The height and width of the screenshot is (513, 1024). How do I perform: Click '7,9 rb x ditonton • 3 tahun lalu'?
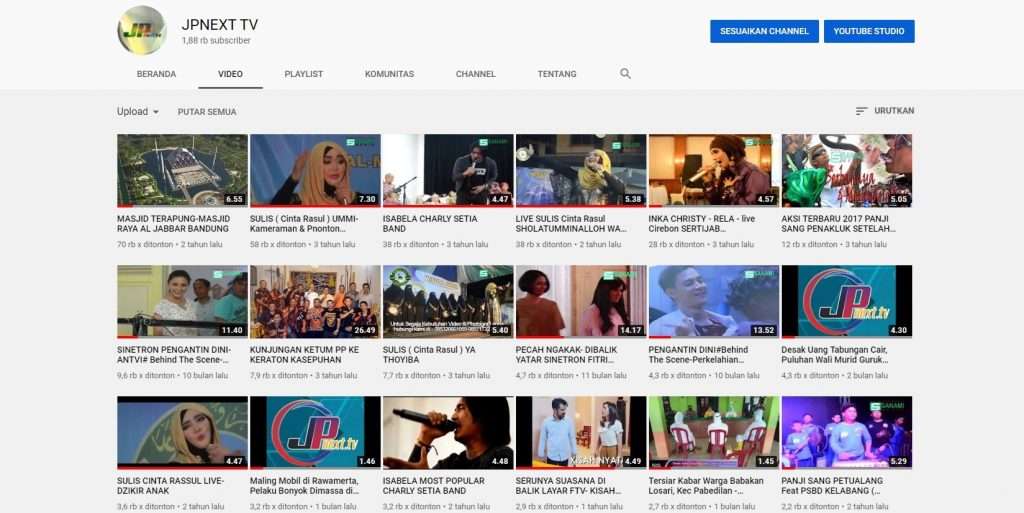[304, 376]
